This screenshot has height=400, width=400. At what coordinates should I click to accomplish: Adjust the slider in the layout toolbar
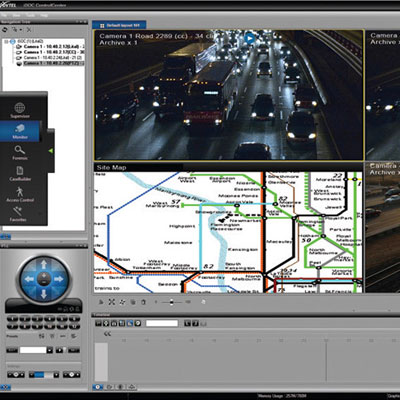coord(172,302)
